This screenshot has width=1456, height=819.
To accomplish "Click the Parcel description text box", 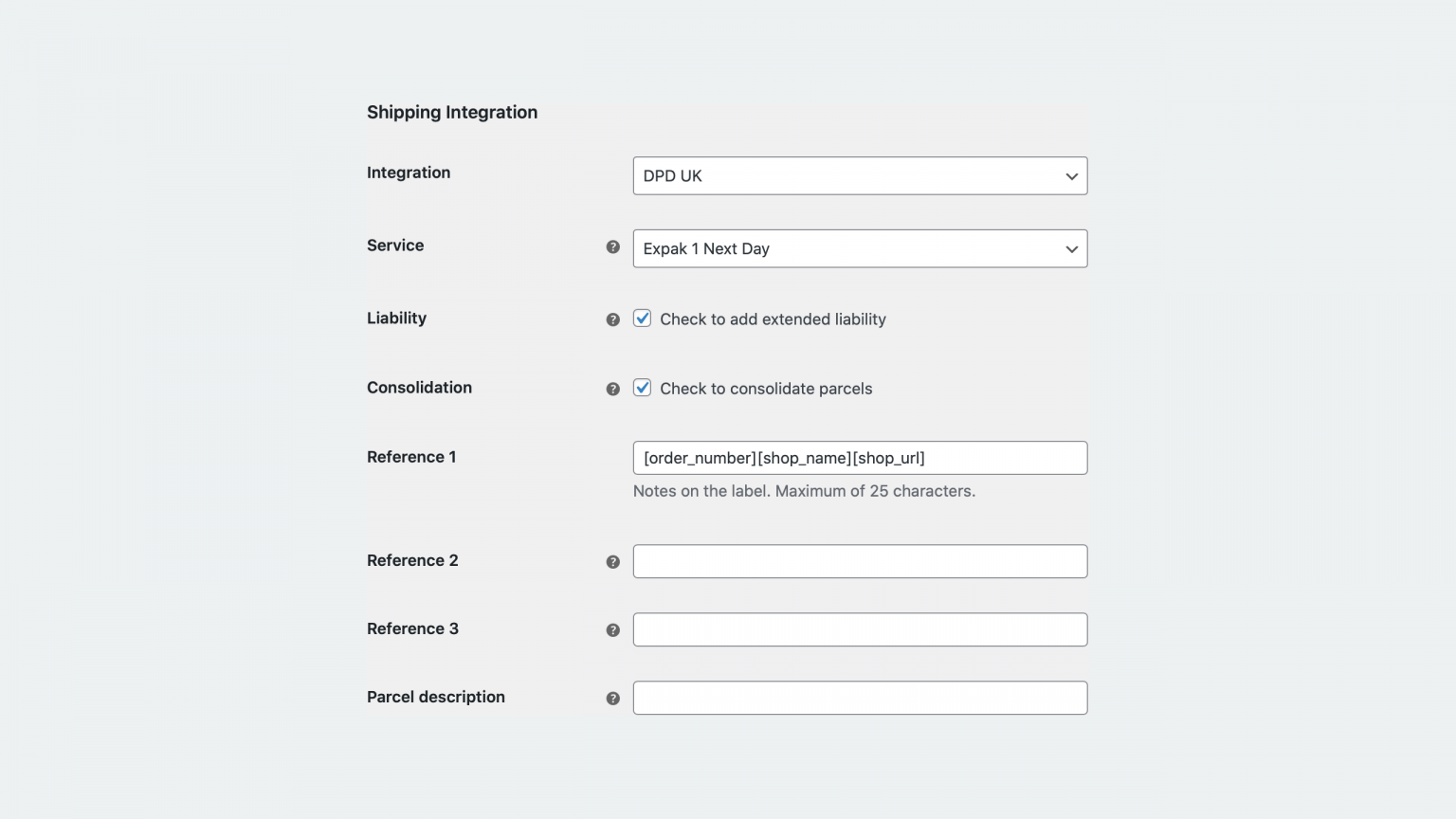I will point(860,698).
